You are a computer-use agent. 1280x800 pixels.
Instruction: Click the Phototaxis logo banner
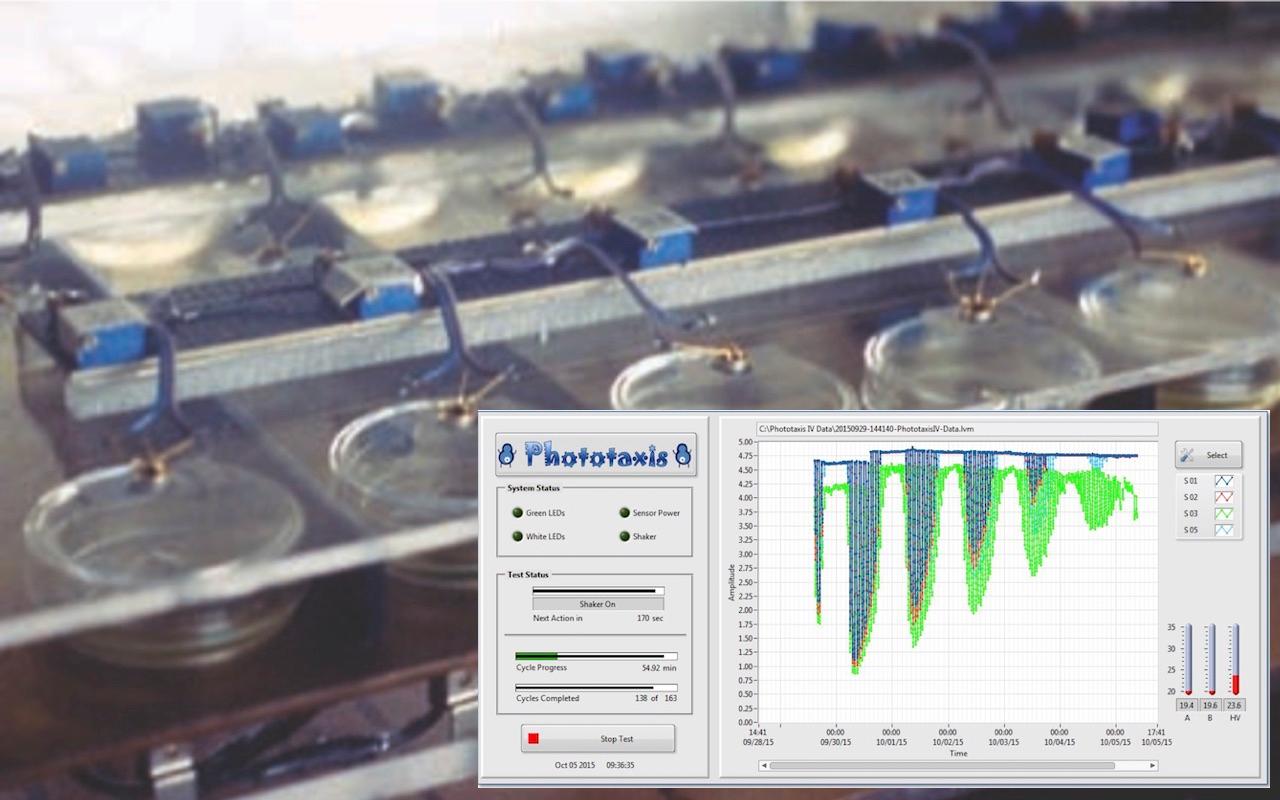coord(596,456)
